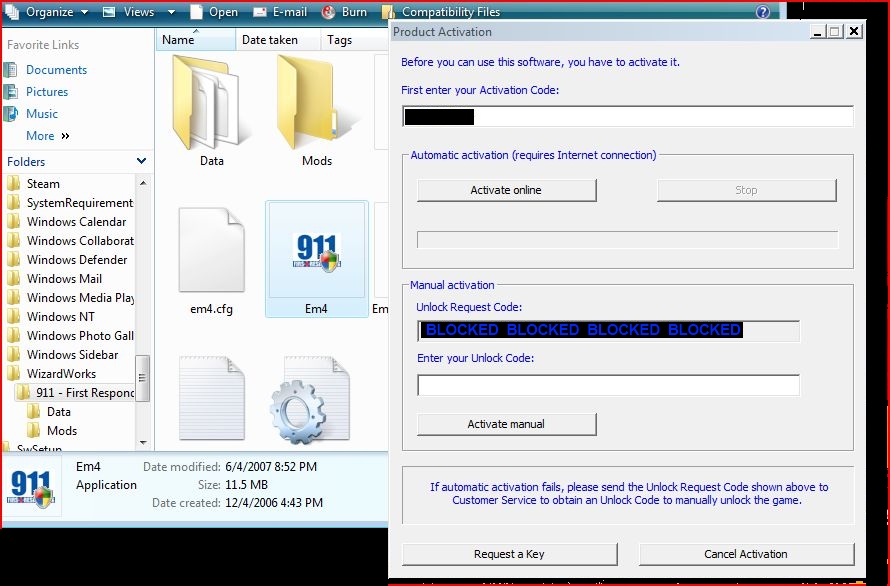Select Windows Calendar folder in tree
This screenshot has width=890, height=586.
[76, 222]
